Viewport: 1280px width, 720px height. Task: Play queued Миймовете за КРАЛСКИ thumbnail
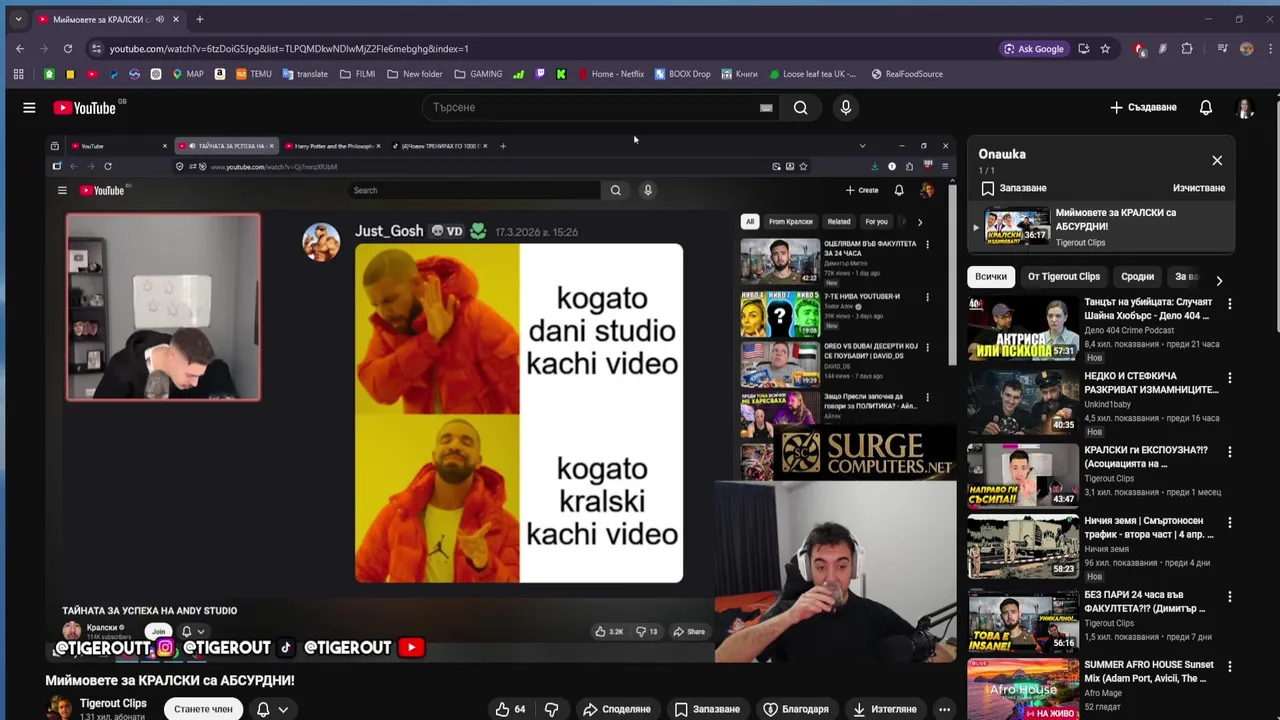pos(1017,227)
